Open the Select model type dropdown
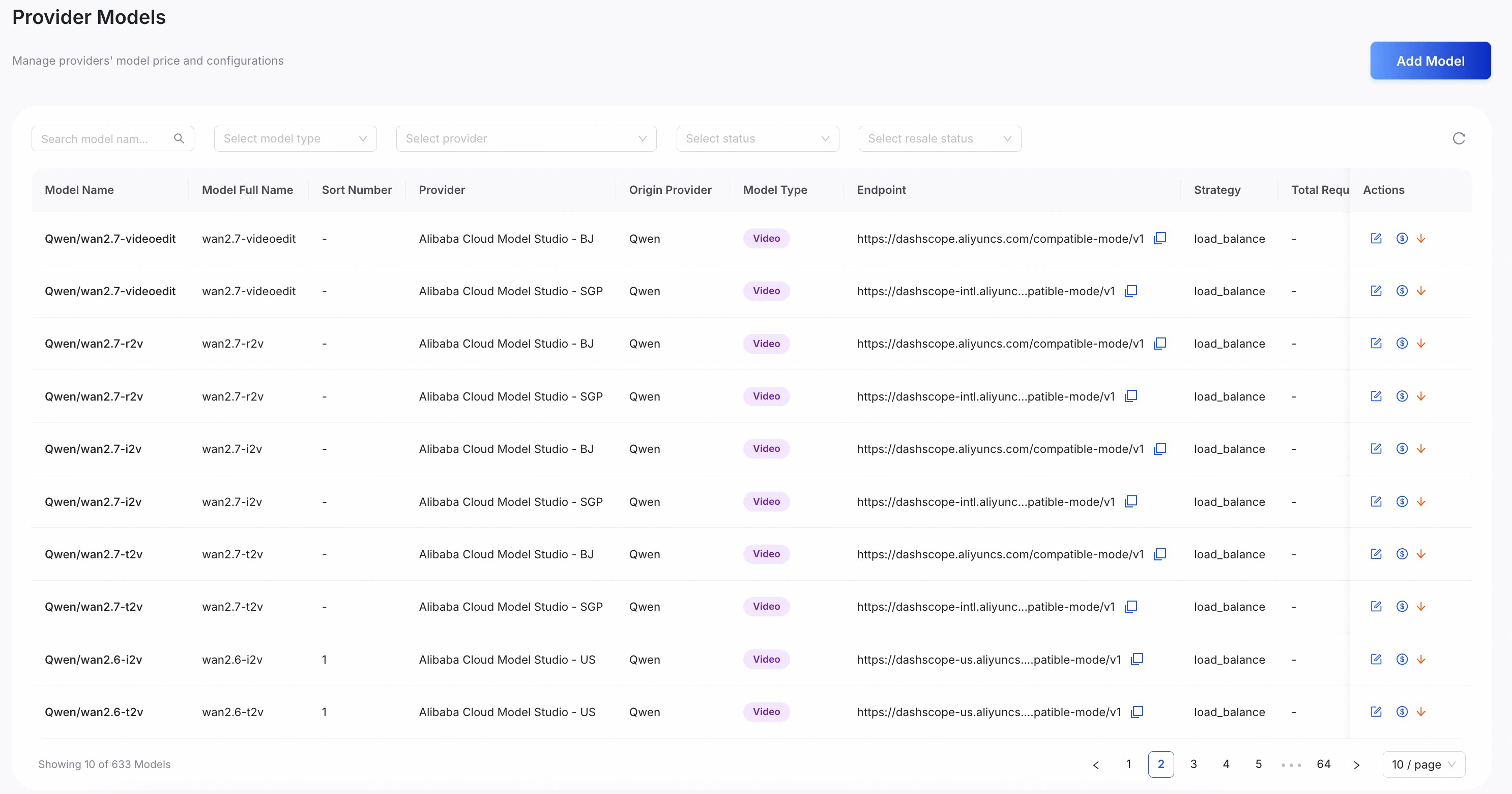1512x794 pixels. 295,138
